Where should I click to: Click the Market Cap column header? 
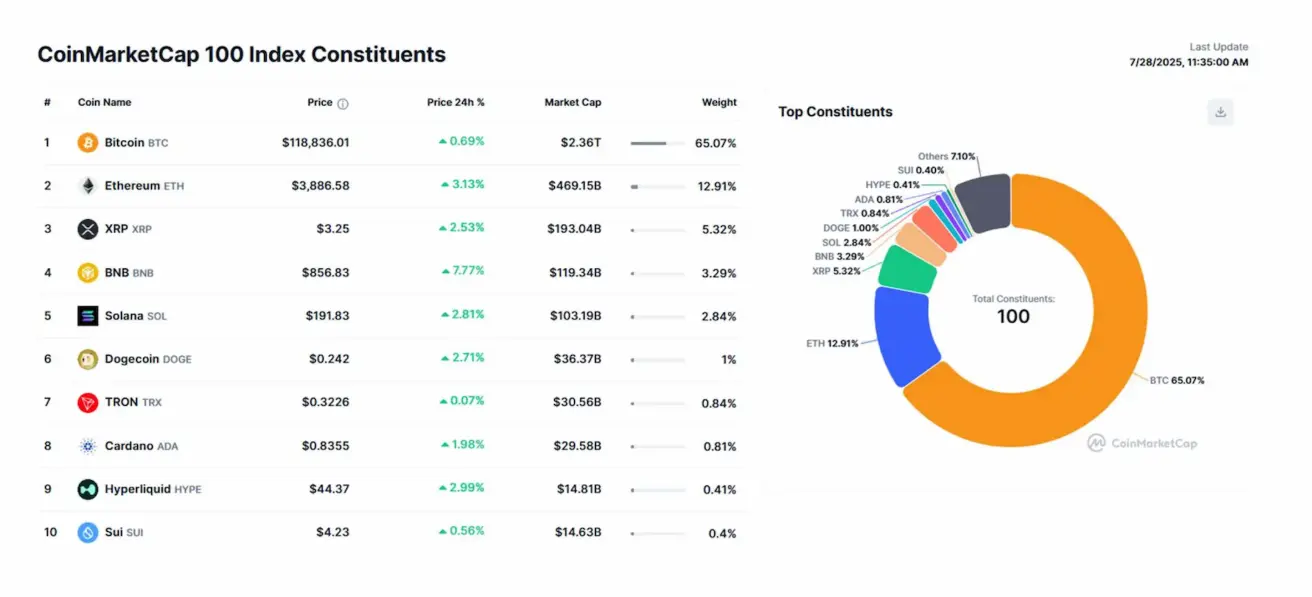pos(573,102)
